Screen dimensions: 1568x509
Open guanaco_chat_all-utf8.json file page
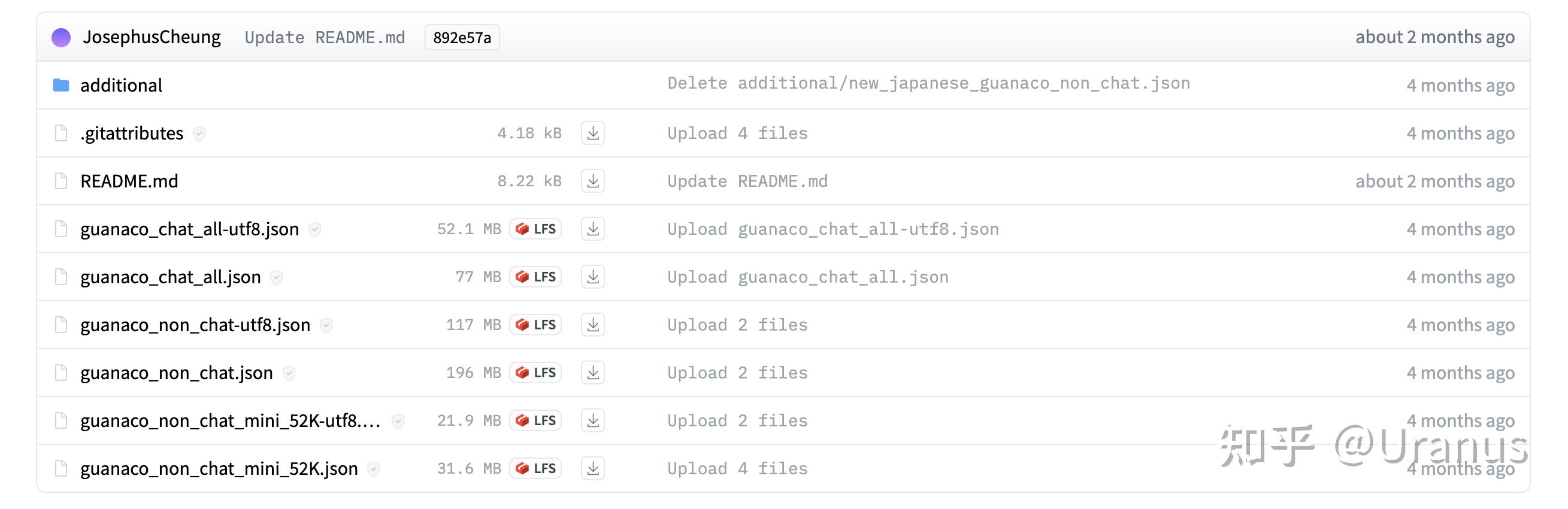pyautogui.click(x=189, y=229)
